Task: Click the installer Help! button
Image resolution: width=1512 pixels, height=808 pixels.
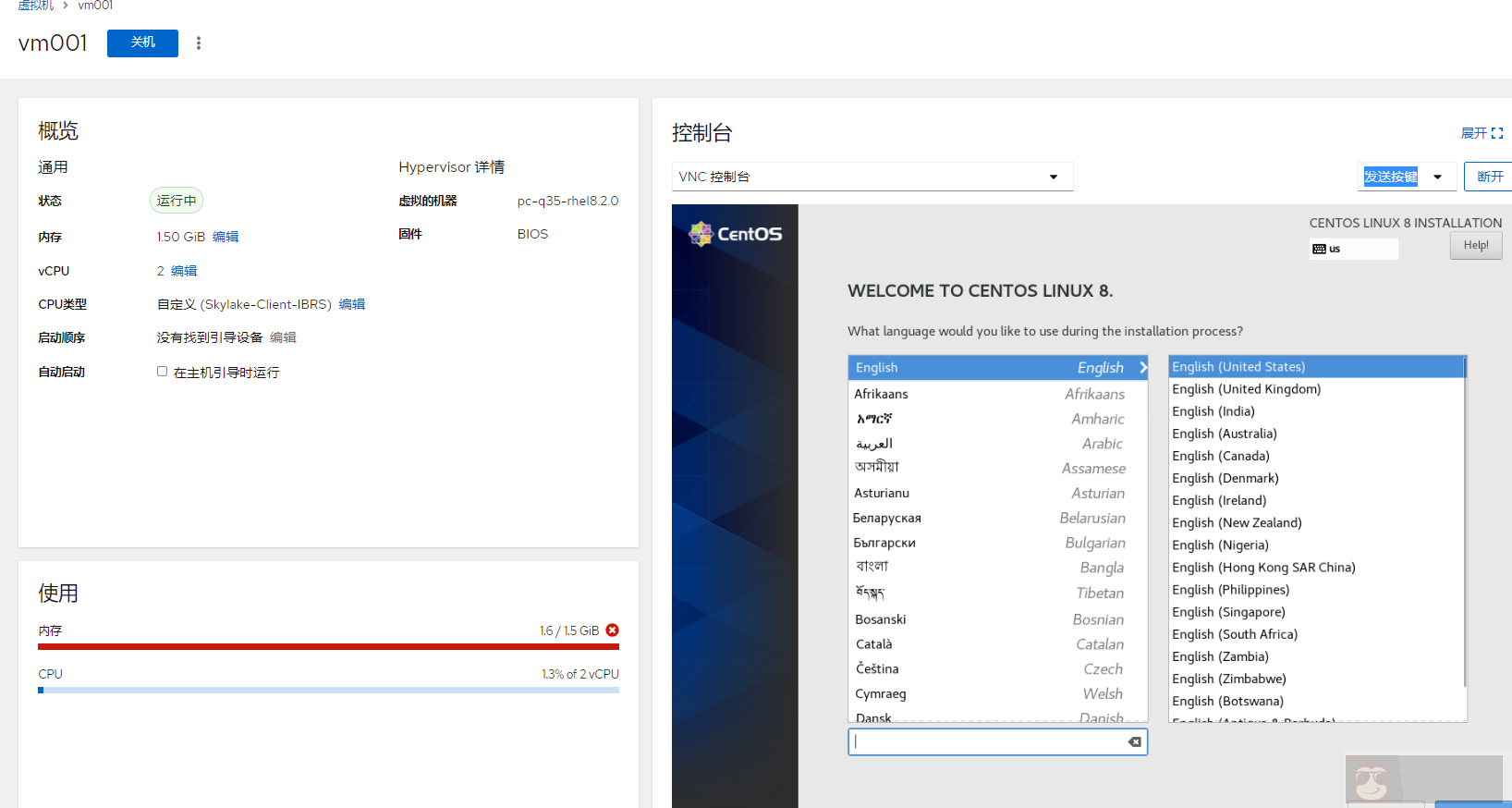Action: [x=1475, y=245]
